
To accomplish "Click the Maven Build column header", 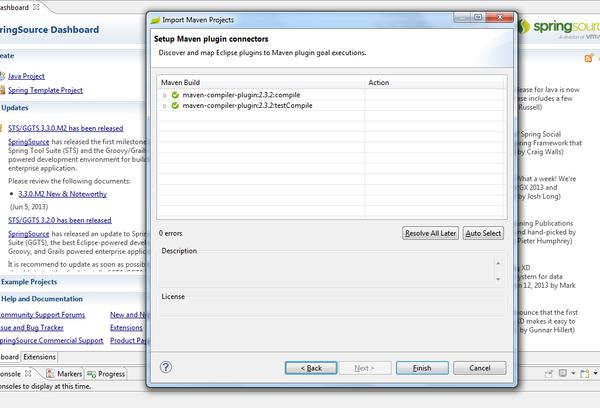I will click(x=261, y=82).
